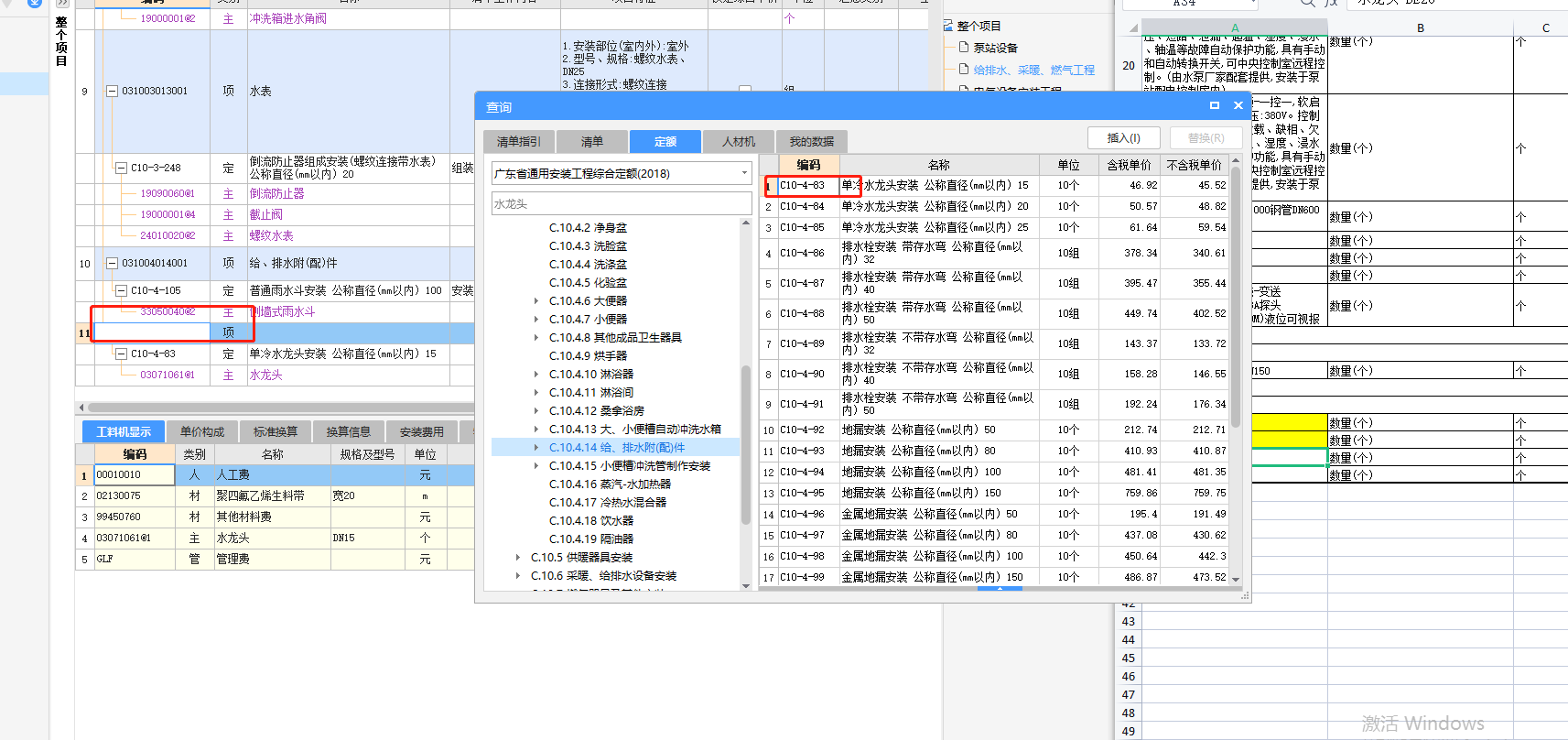Select 人工费 row 00010010
This screenshot has height=740, width=1568.
pos(275,474)
